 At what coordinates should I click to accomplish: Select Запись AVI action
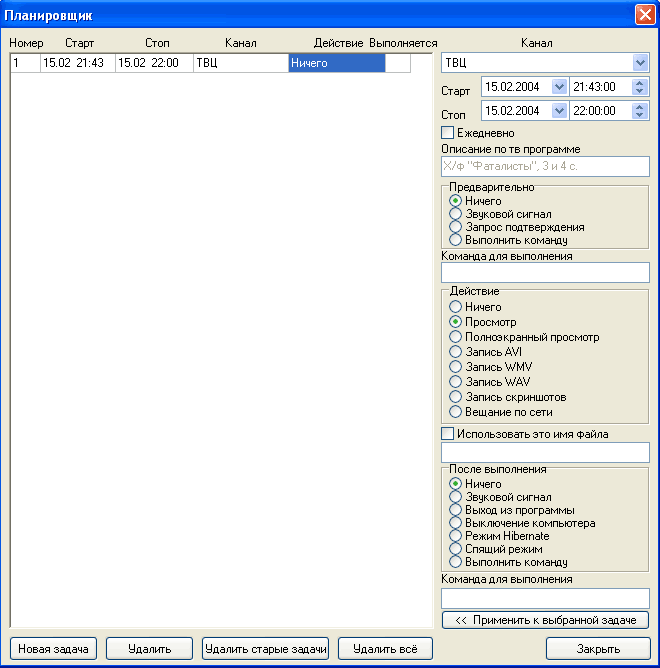pyautogui.click(x=456, y=352)
